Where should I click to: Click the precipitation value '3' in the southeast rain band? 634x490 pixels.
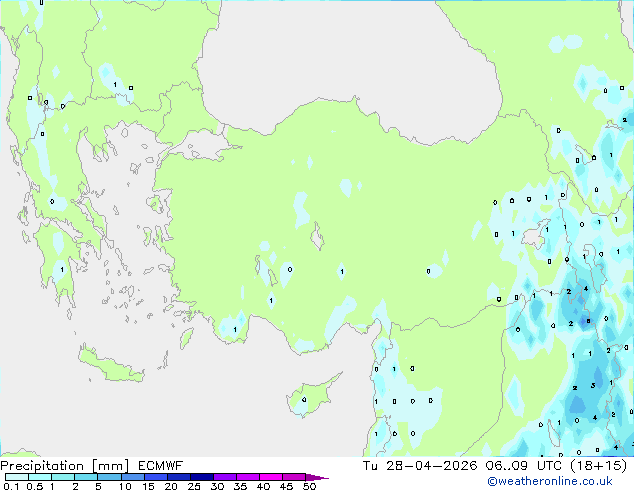pos(593,385)
